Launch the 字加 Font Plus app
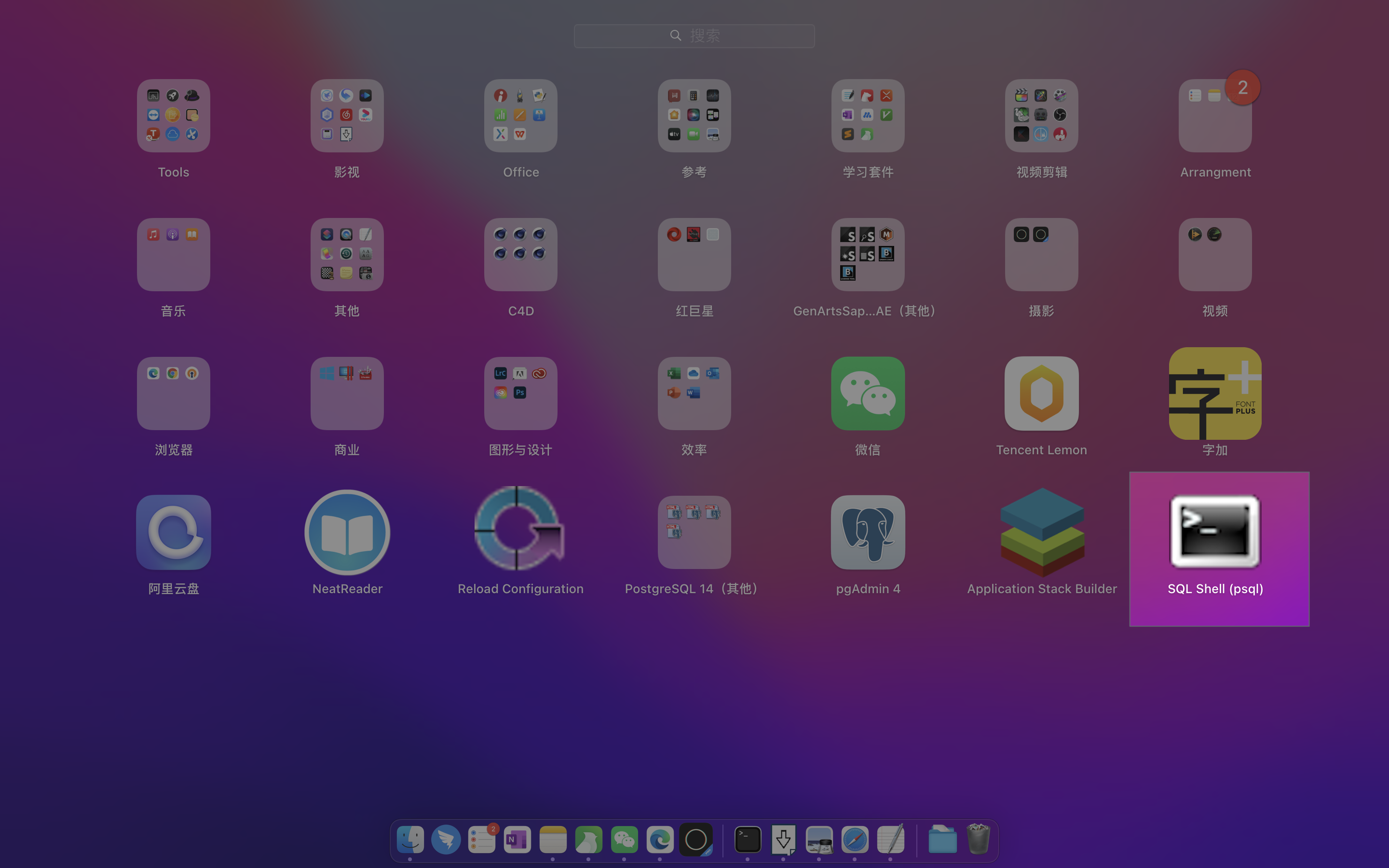1389x868 pixels. click(x=1215, y=393)
